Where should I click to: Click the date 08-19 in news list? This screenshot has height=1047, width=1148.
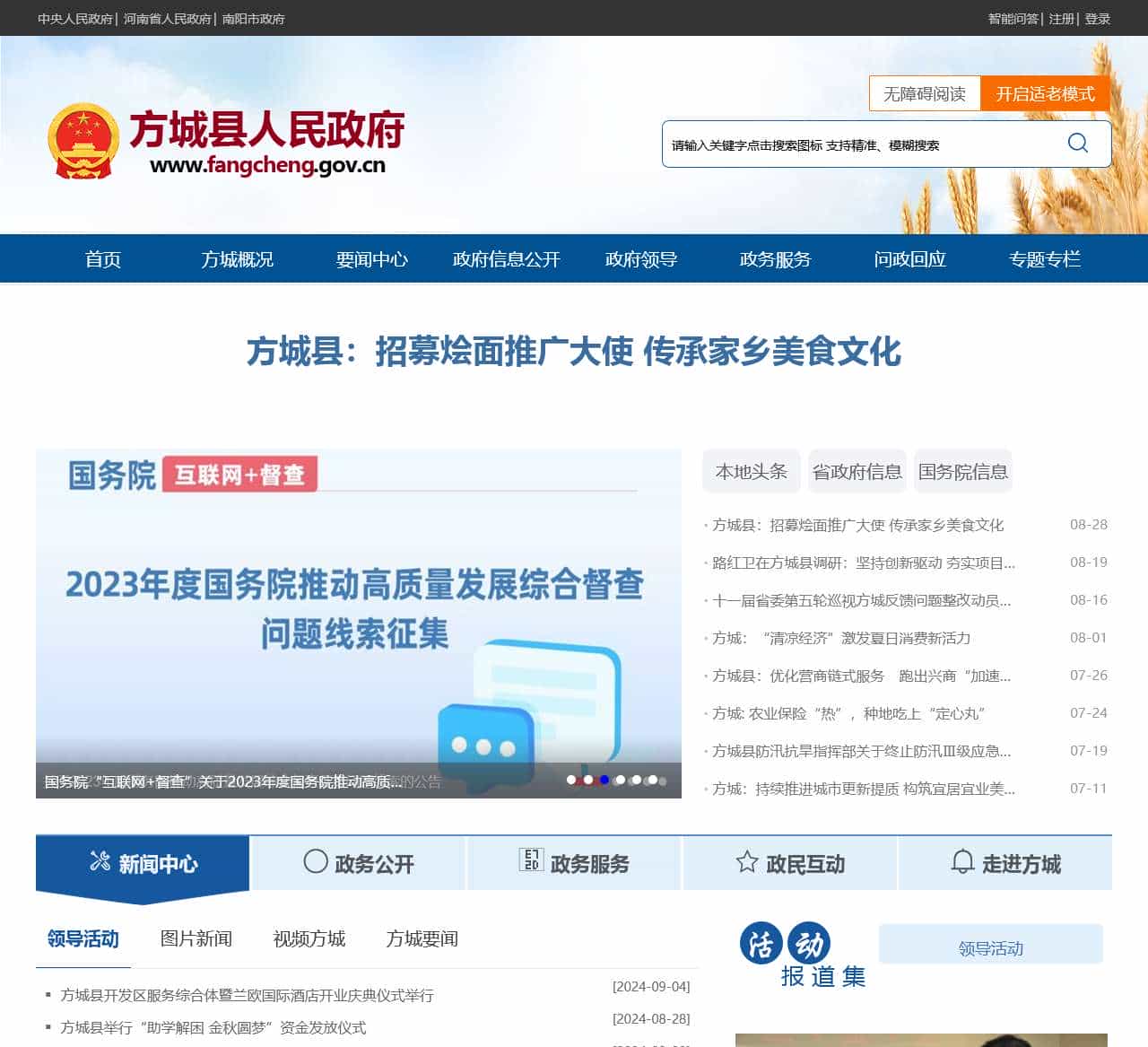(x=1089, y=562)
